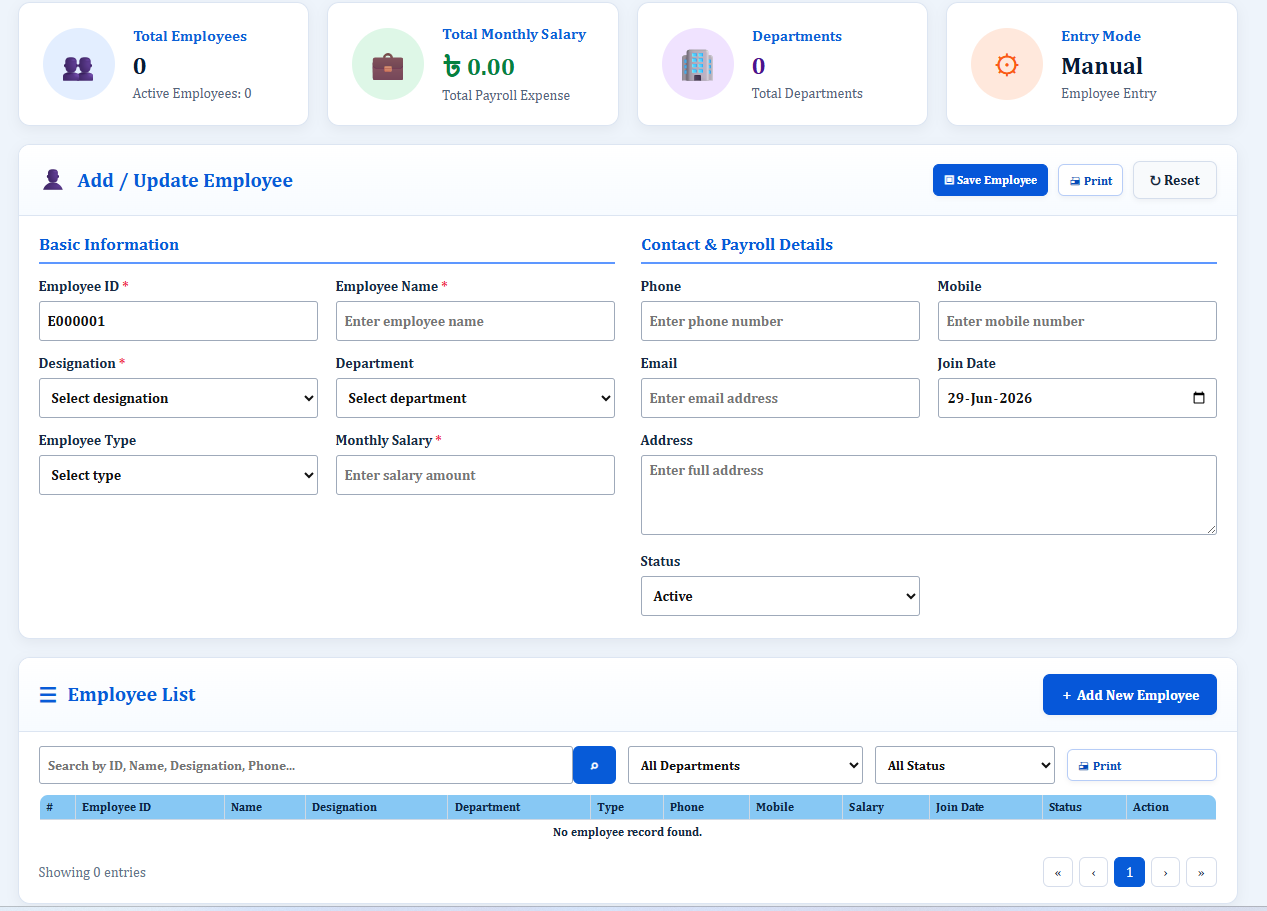Open the Select department dropdown

[475, 398]
